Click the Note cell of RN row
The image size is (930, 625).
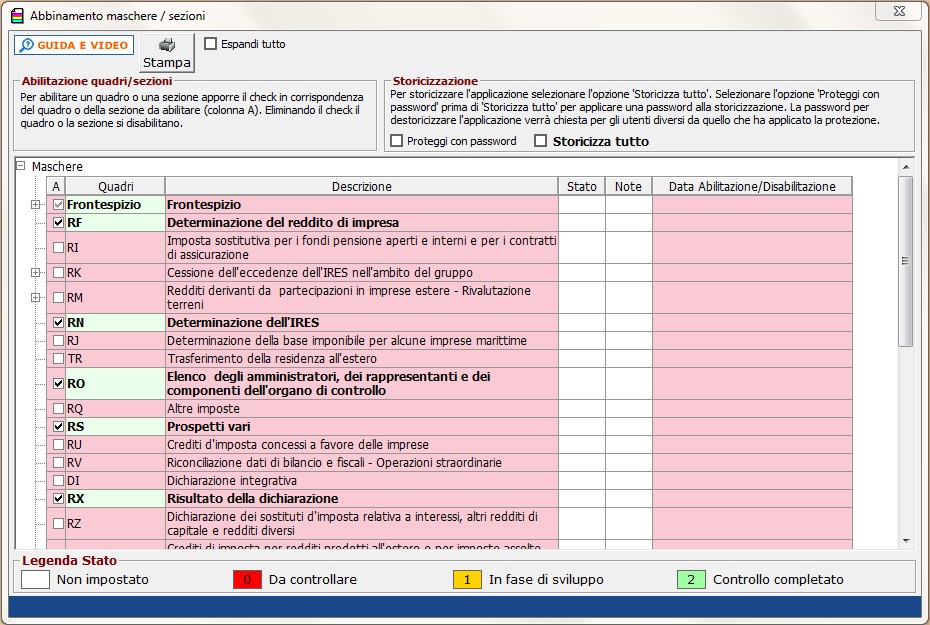pos(629,323)
